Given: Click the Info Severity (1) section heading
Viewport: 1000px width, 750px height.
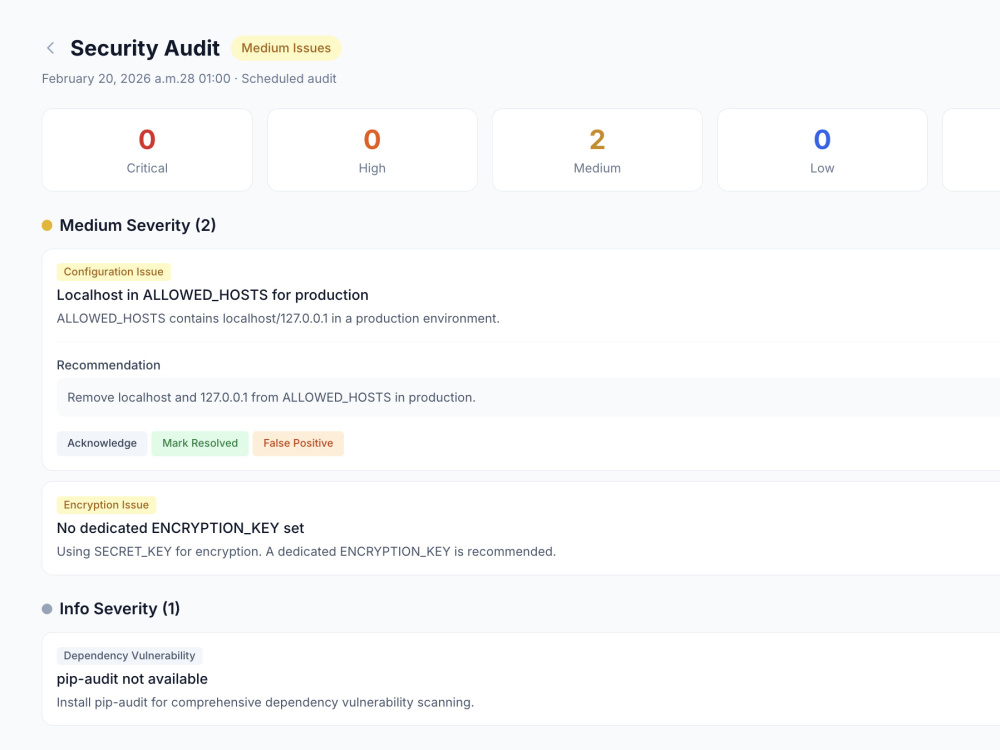Looking at the screenshot, I should pos(119,608).
